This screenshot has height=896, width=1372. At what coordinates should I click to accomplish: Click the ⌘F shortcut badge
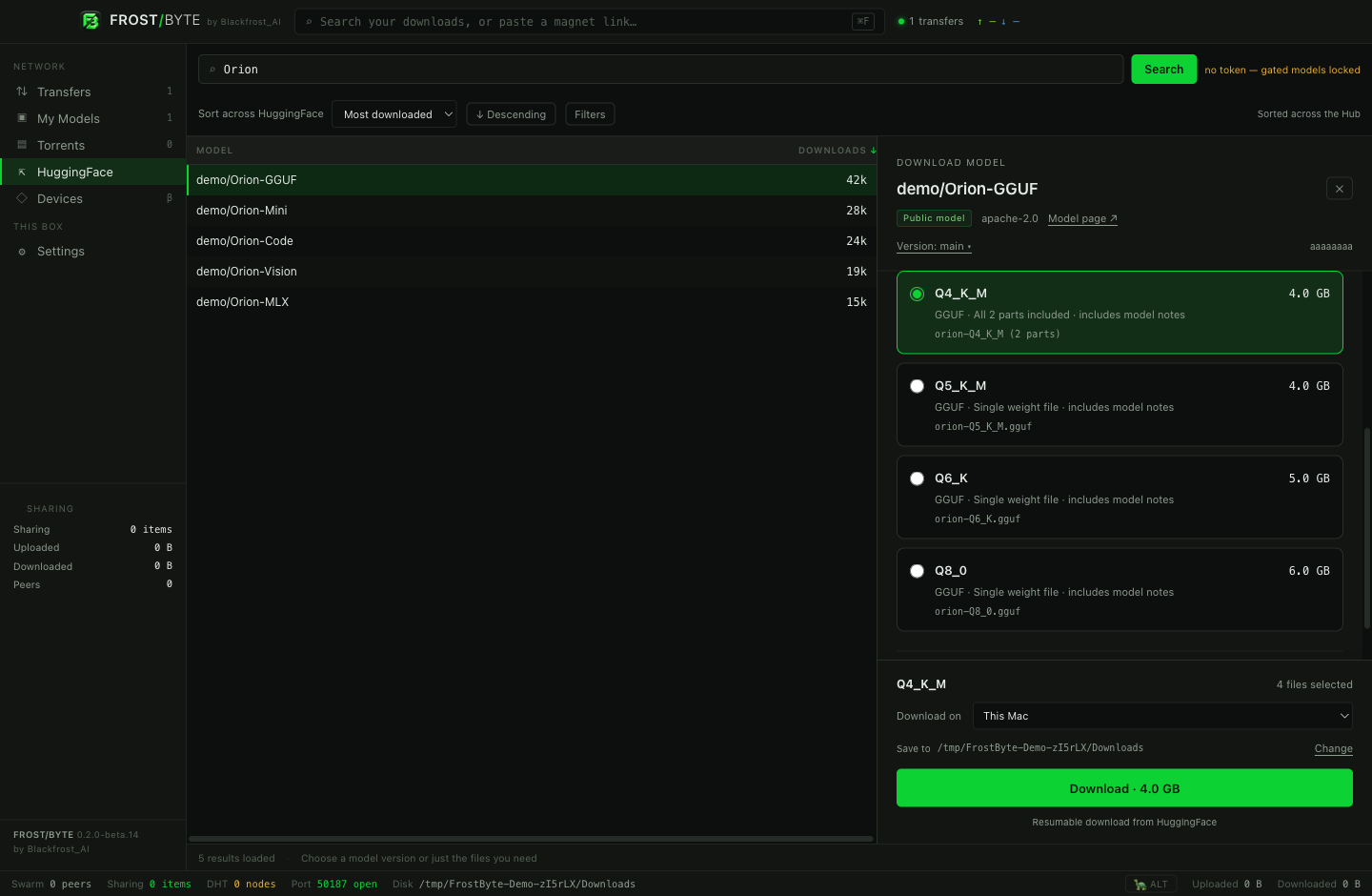click(863, 21)
